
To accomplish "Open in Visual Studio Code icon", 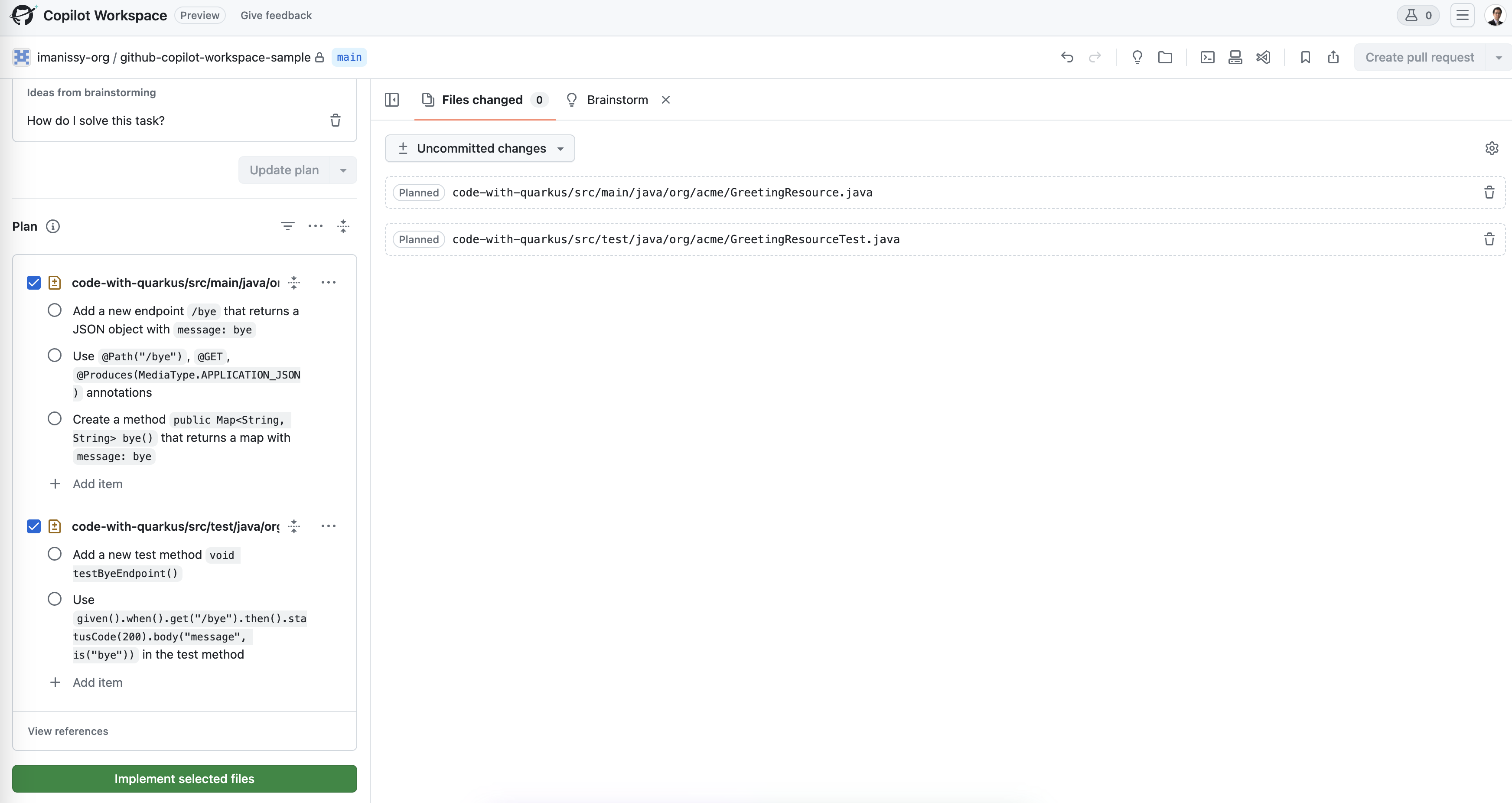I will (1263, 57).
